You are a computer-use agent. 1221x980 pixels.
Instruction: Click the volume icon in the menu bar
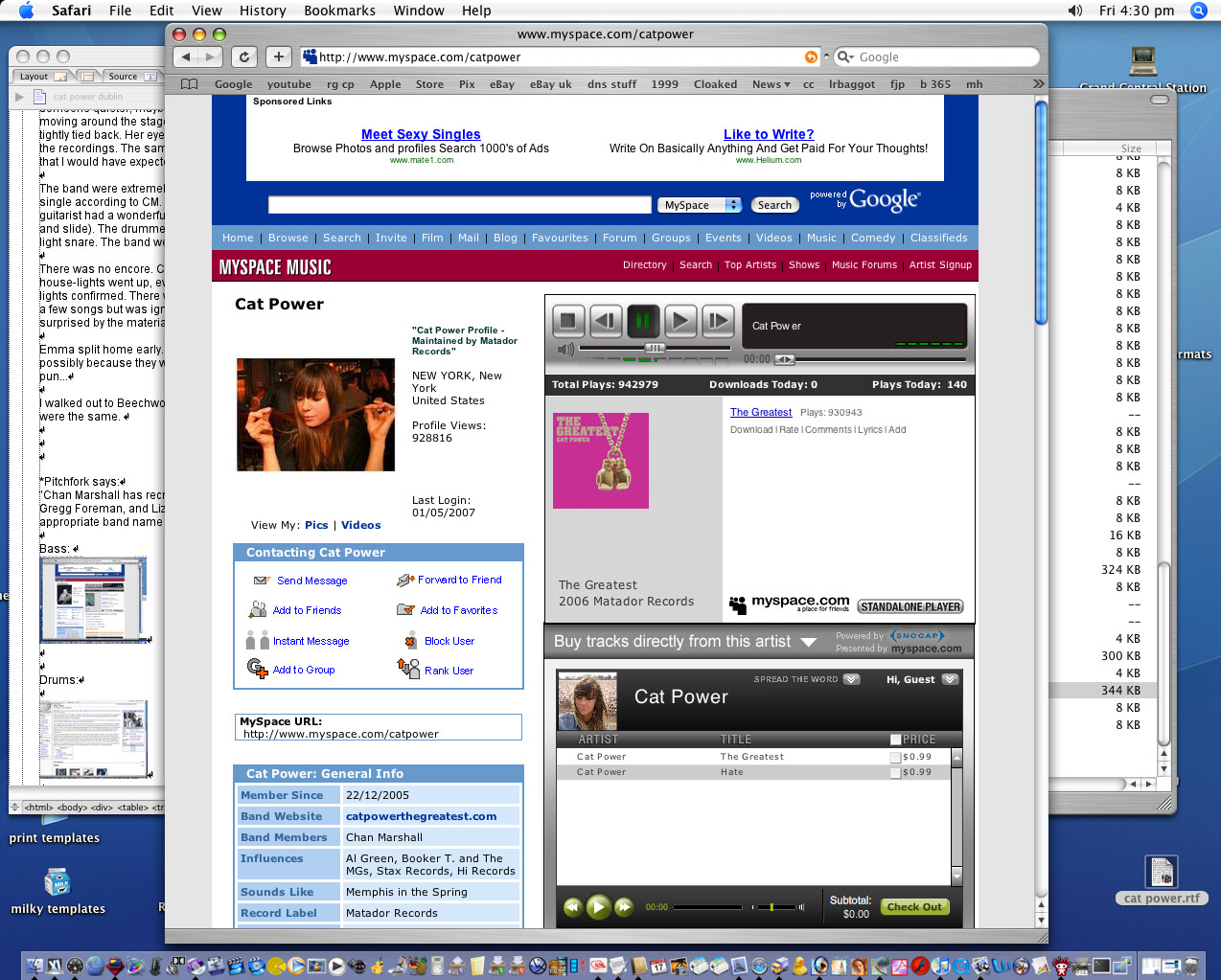coord(1075,11)
